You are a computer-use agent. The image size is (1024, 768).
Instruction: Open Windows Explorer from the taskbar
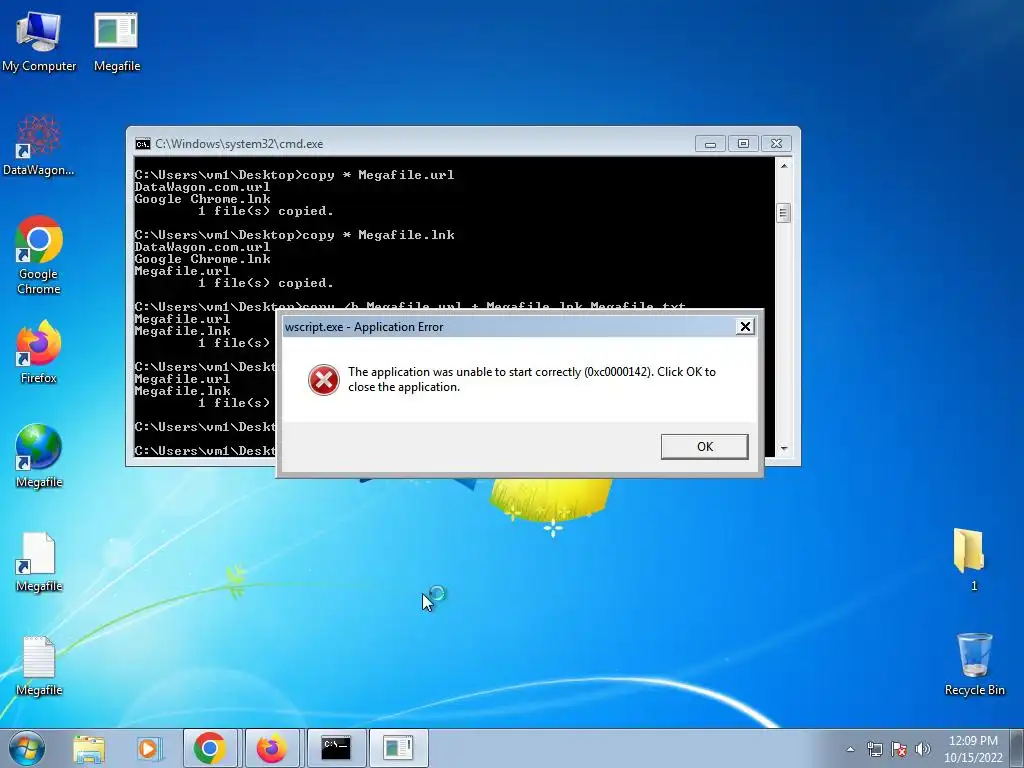(89, 748)
